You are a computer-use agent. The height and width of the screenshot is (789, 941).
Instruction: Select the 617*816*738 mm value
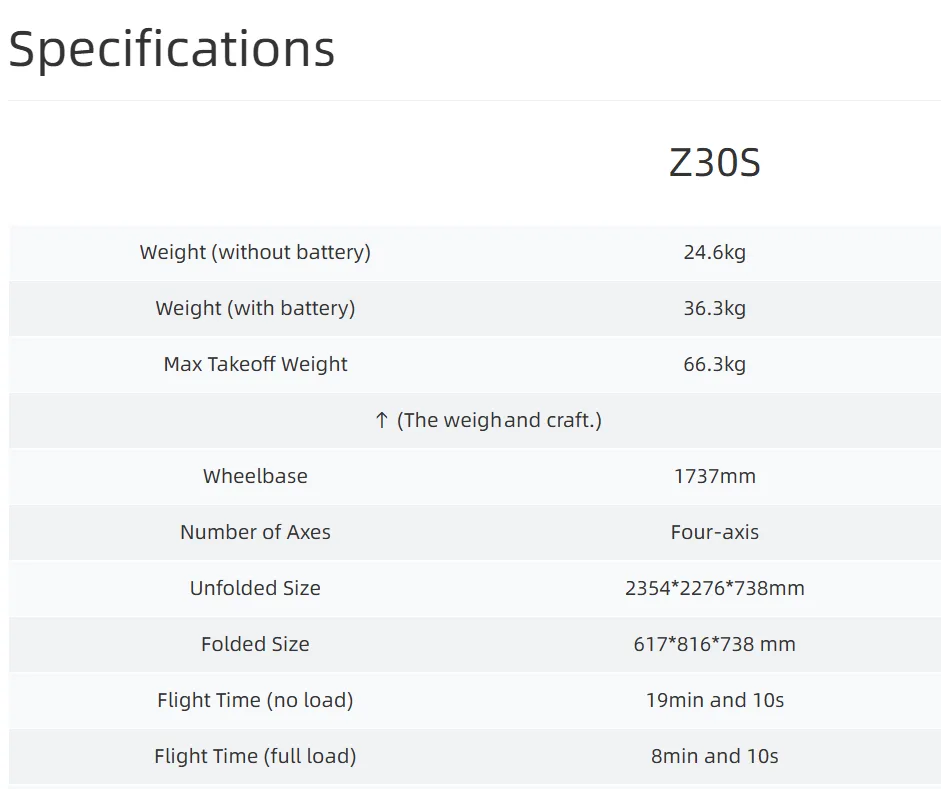tap(714, 644)
